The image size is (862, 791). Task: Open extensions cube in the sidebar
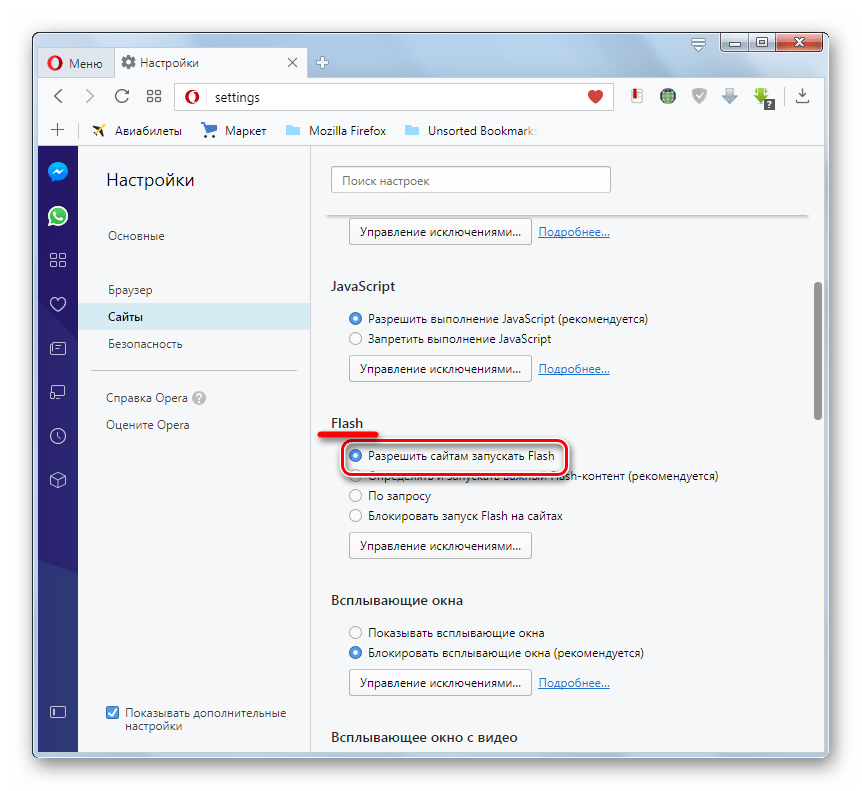58,480
